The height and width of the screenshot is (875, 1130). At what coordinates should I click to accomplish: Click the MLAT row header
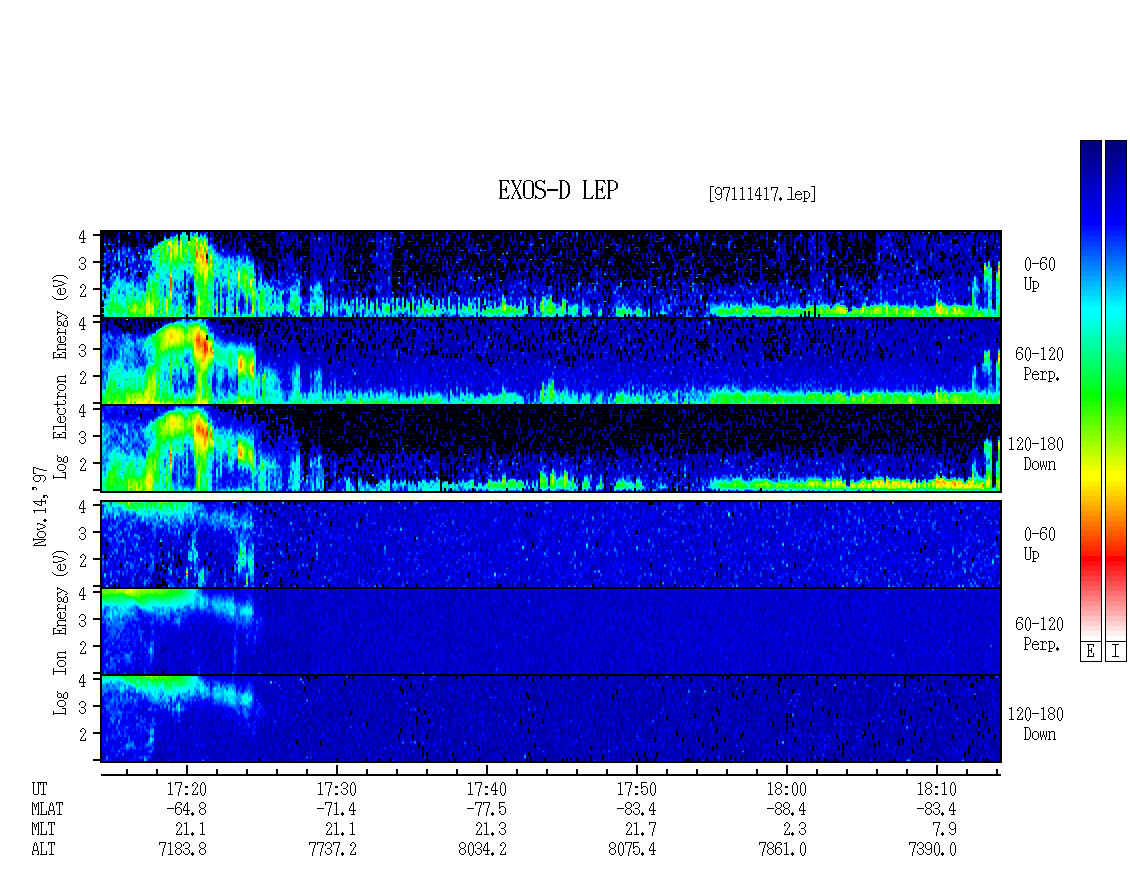(47, 809)
